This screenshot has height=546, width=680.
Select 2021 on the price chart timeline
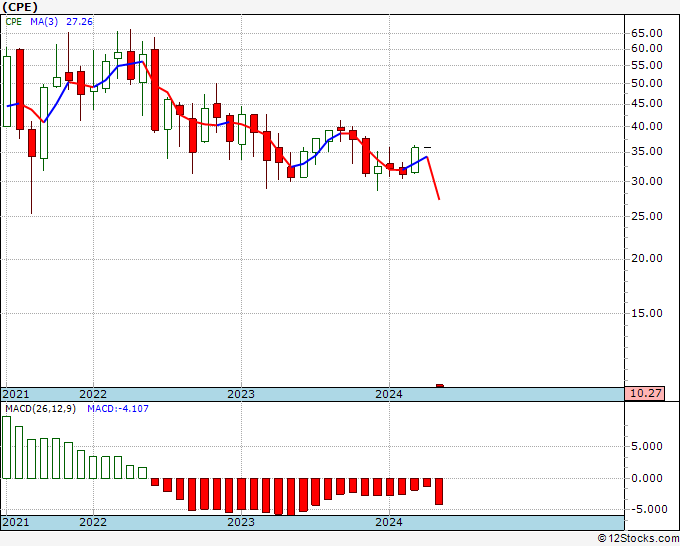(16, 394)
